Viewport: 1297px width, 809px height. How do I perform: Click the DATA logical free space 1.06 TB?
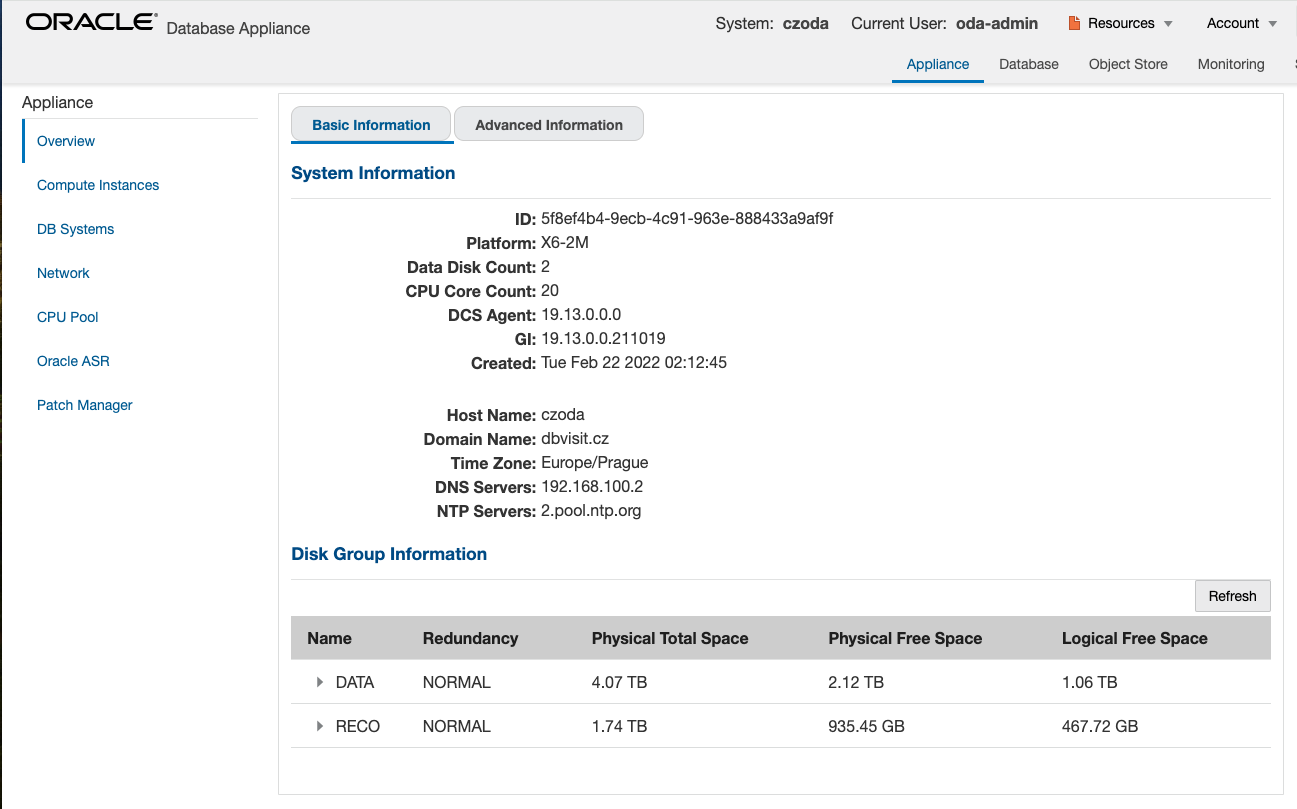[x=1090, y=682]
